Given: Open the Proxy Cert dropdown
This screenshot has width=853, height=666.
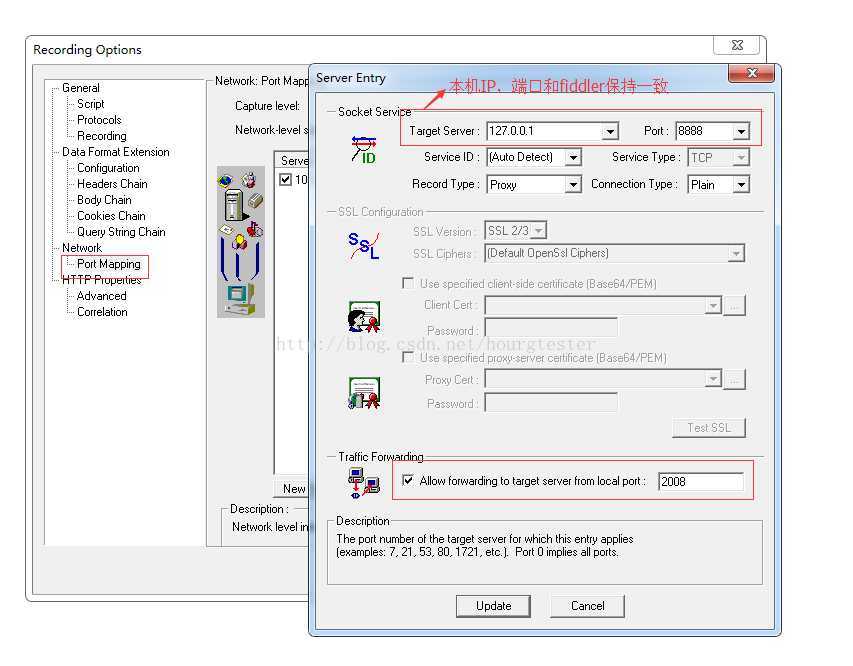Looking at the screenshot, I should pos(713,379).
